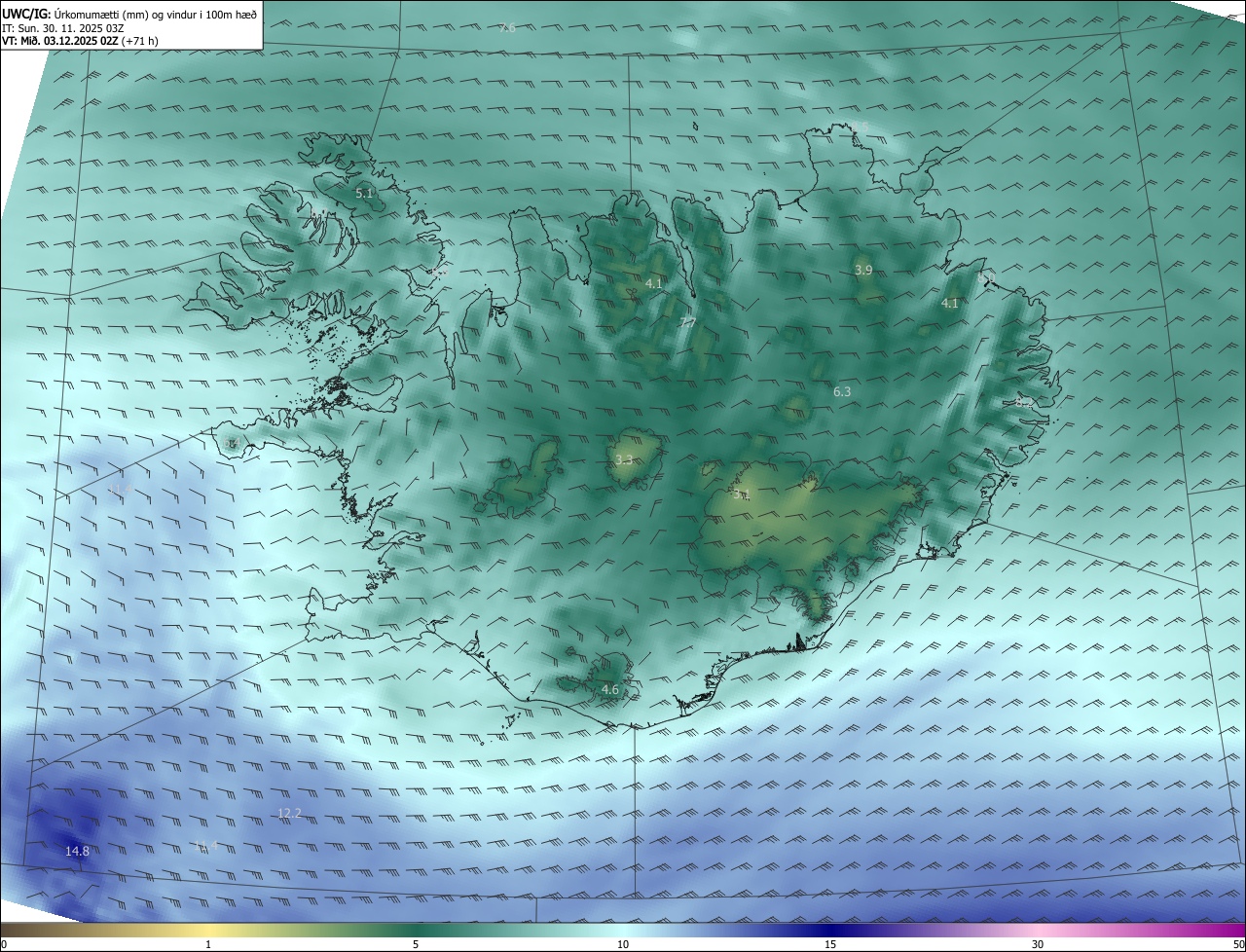1246x952 pixels.
Task: Click the 12.2 precipitation value label
Action: [289, 813]
